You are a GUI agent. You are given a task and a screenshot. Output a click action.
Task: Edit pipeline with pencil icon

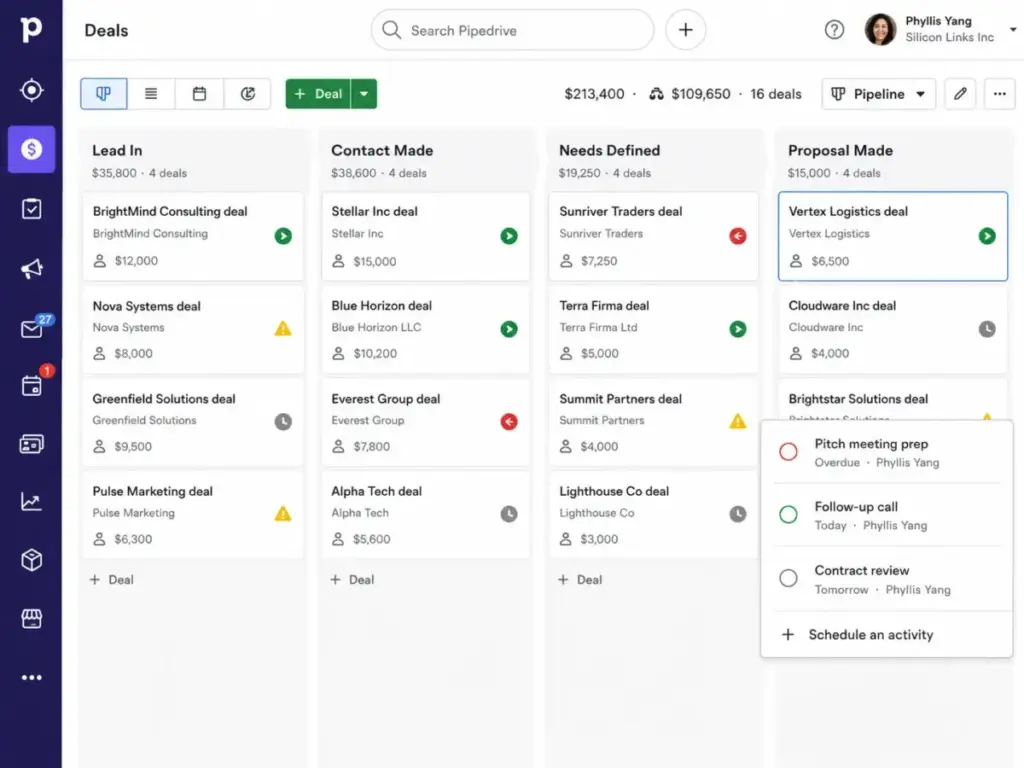pos(960,94)
